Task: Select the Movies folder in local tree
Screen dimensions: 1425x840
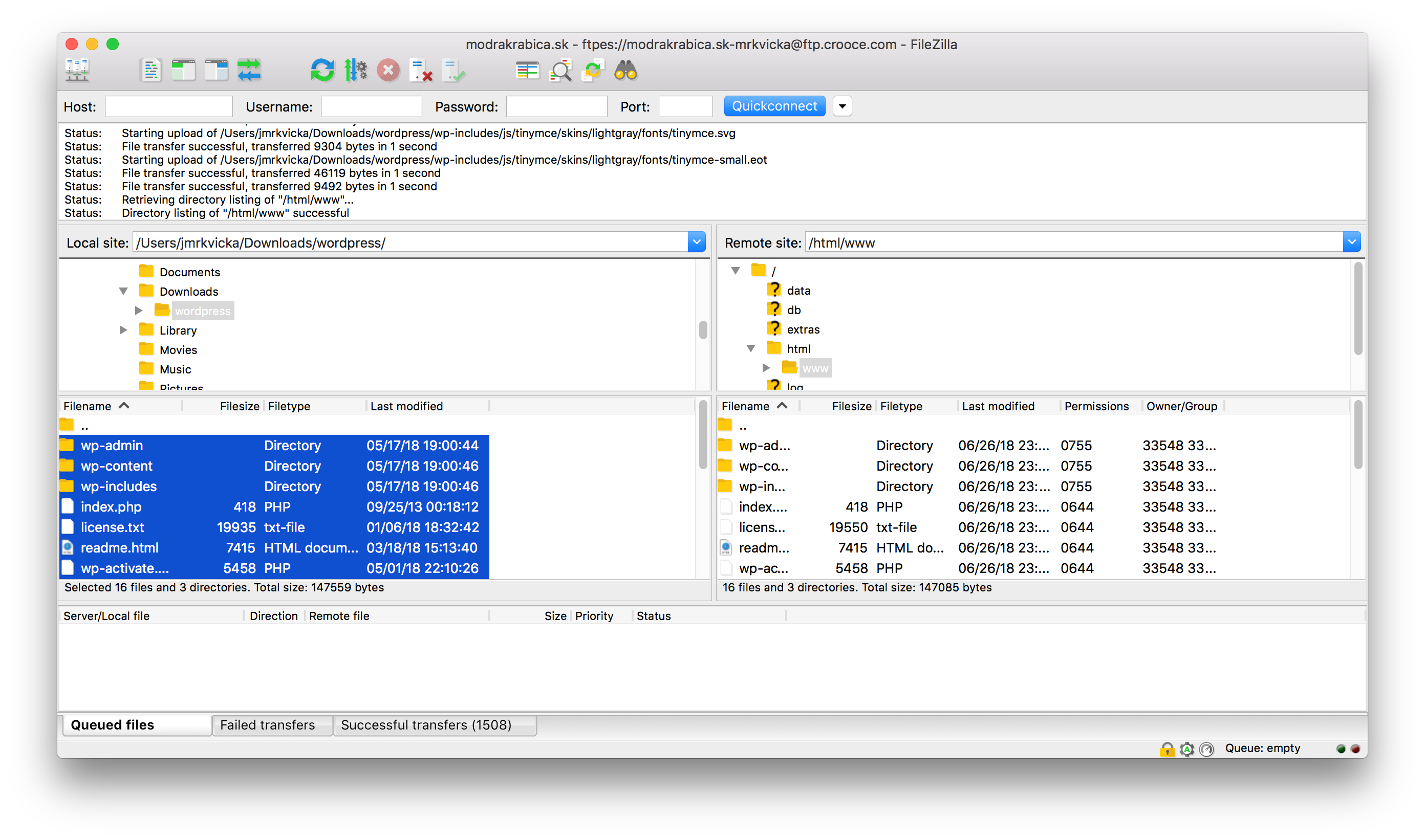Action: click(x=178, y=350)
